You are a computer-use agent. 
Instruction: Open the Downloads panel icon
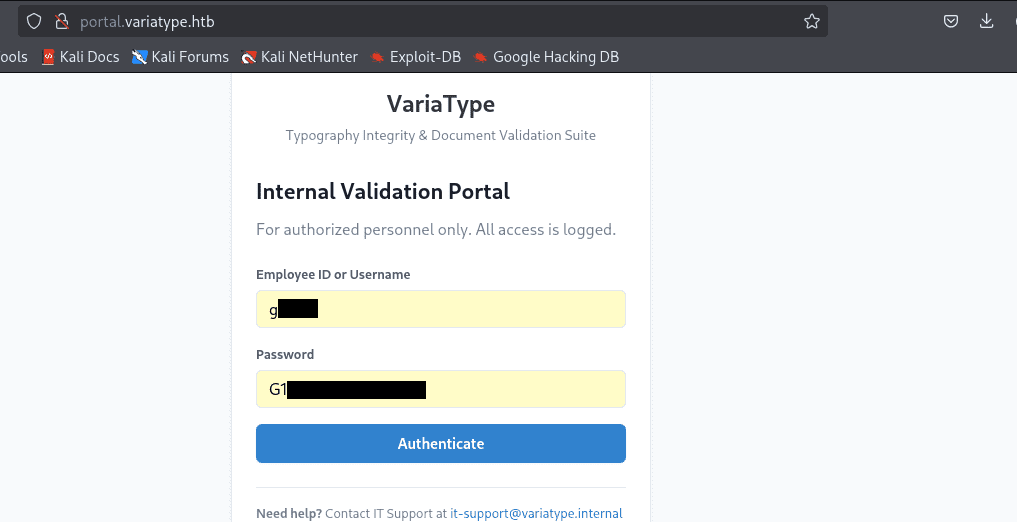pyautogui.click(x=987, y=21)
